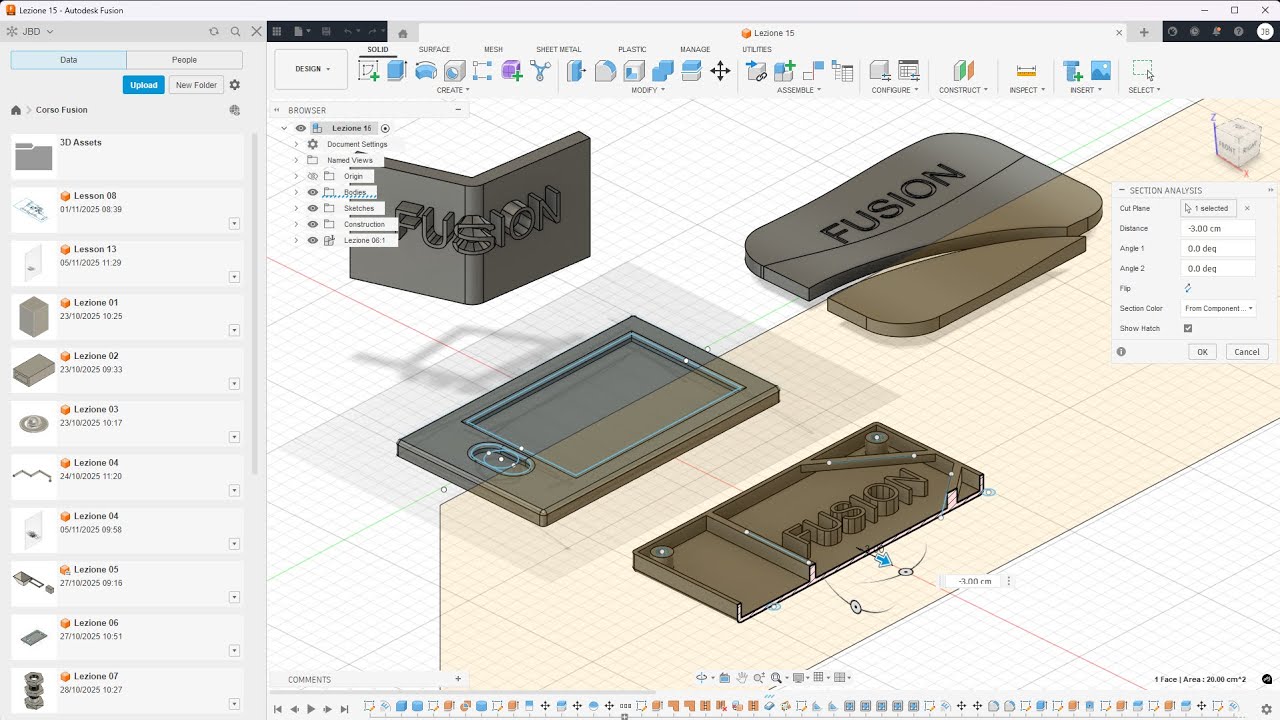Open the MODIFY menu
Screen dimensions: 1280x720
pyautogui.click(x=647, y=90)
